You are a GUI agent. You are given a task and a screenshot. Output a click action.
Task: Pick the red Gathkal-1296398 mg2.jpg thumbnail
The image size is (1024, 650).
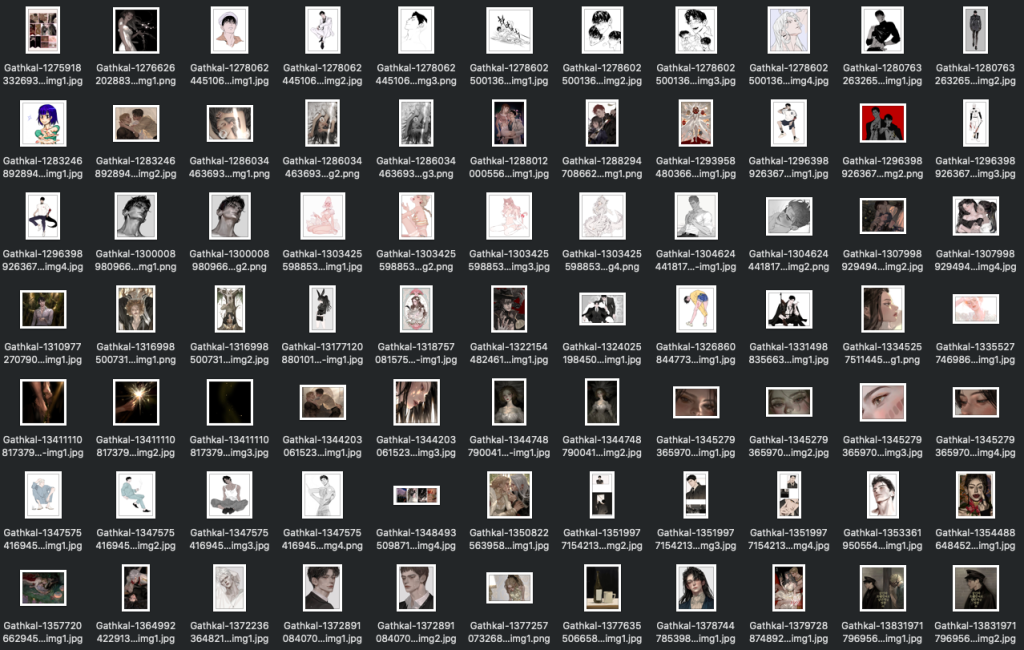[x=883, y=123]
